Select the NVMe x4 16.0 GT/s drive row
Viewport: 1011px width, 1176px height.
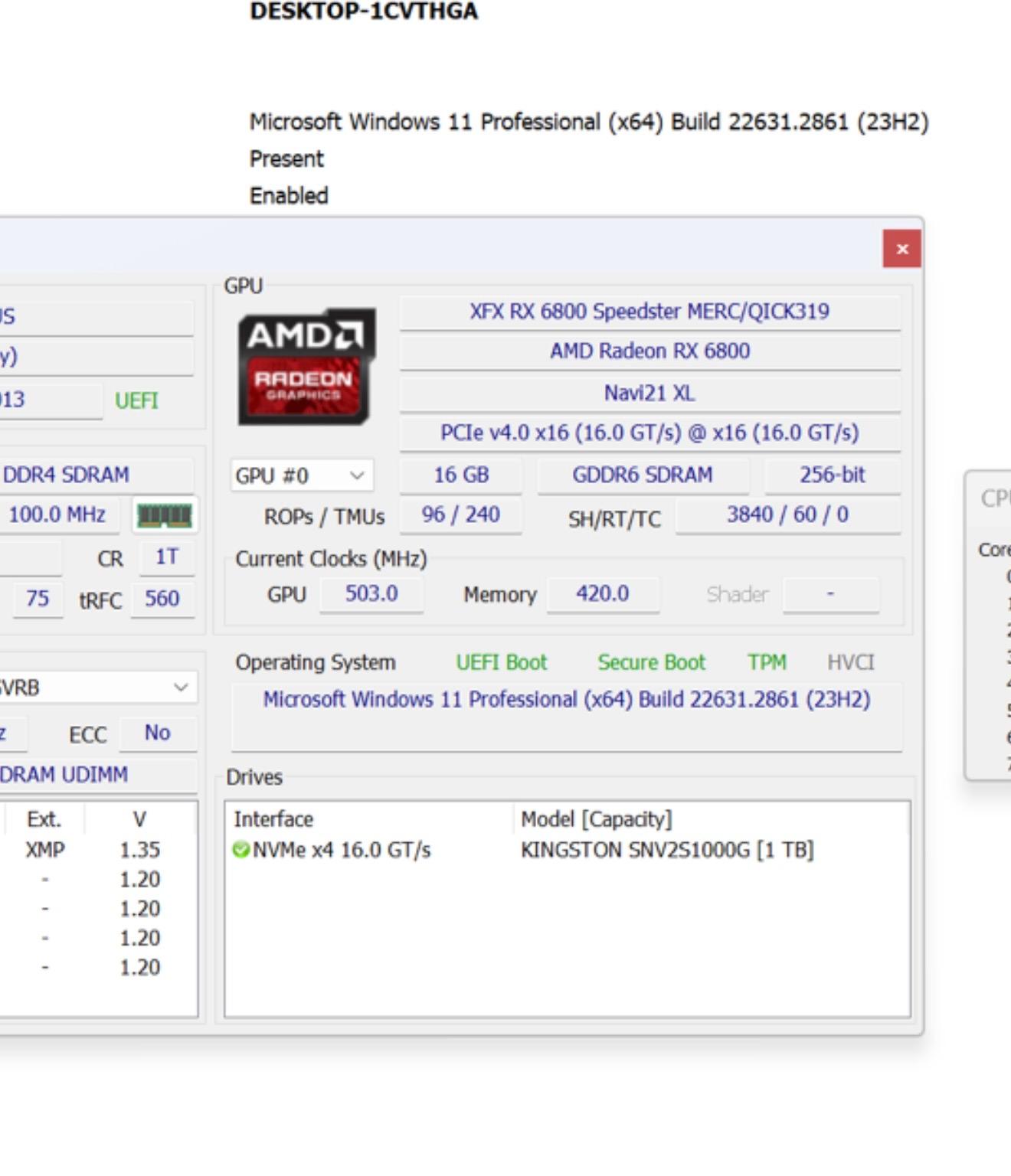[x=342, y=850]
